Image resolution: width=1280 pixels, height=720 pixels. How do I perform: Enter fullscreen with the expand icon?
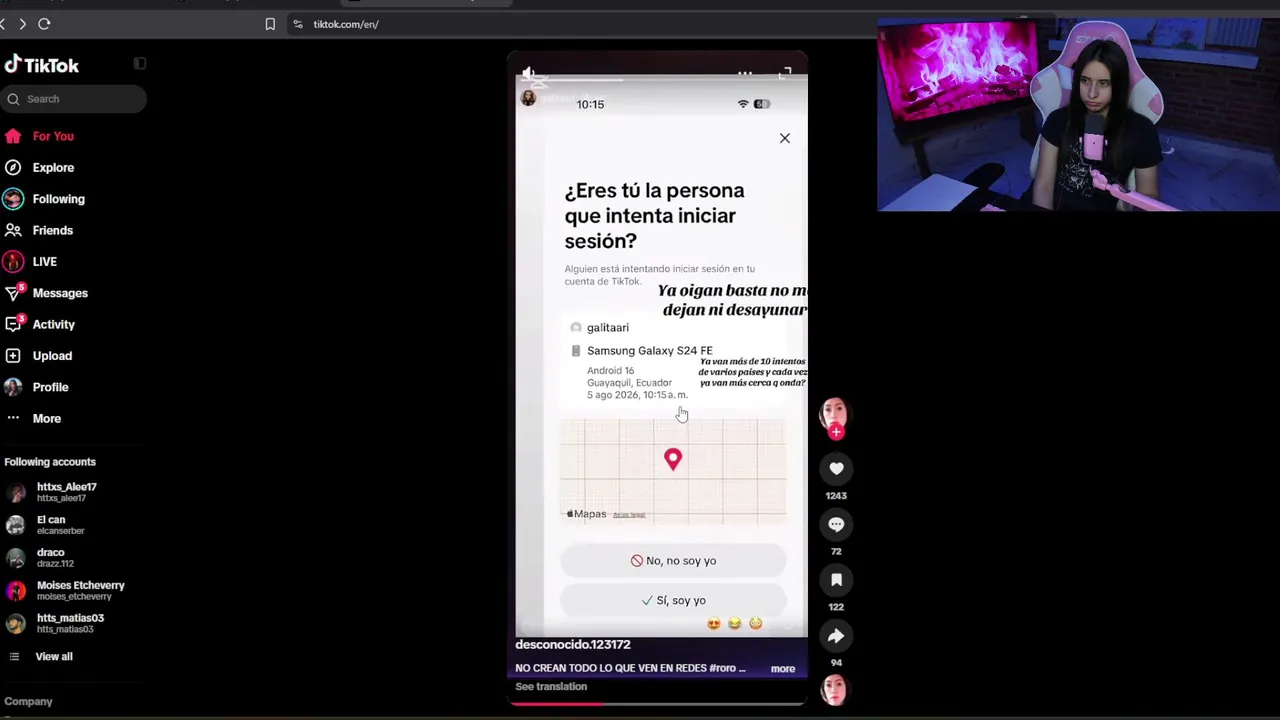coord(785,74)
